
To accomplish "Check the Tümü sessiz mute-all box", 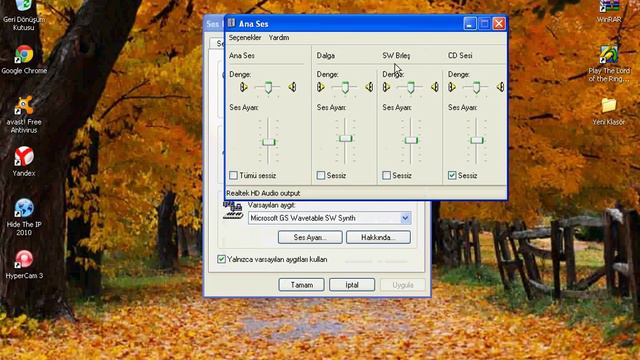I will point(233,176).
